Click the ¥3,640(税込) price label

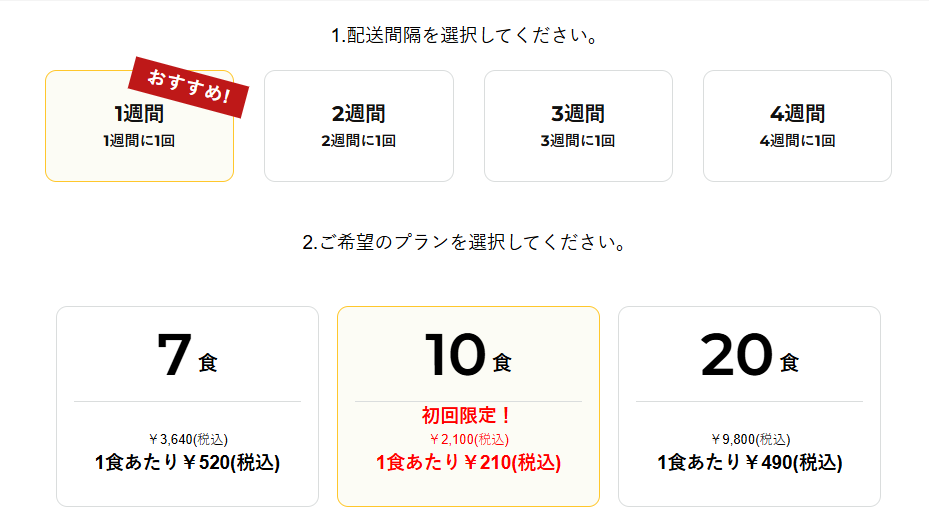pos(188,440)
